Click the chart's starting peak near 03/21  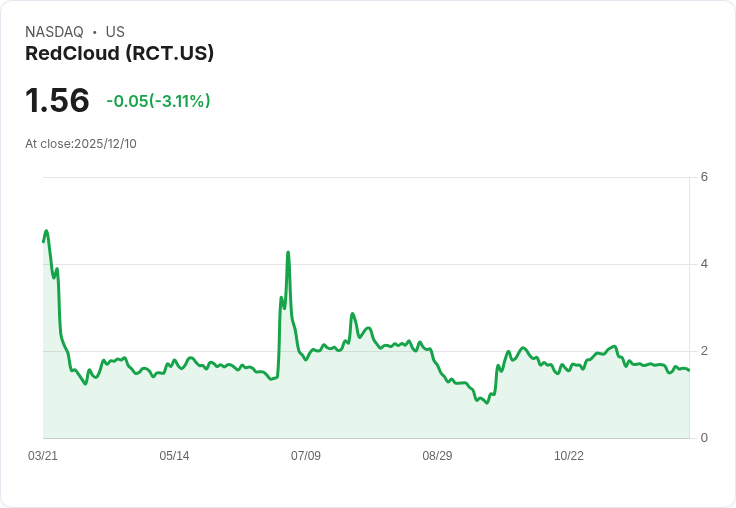[x=46, y=231]
